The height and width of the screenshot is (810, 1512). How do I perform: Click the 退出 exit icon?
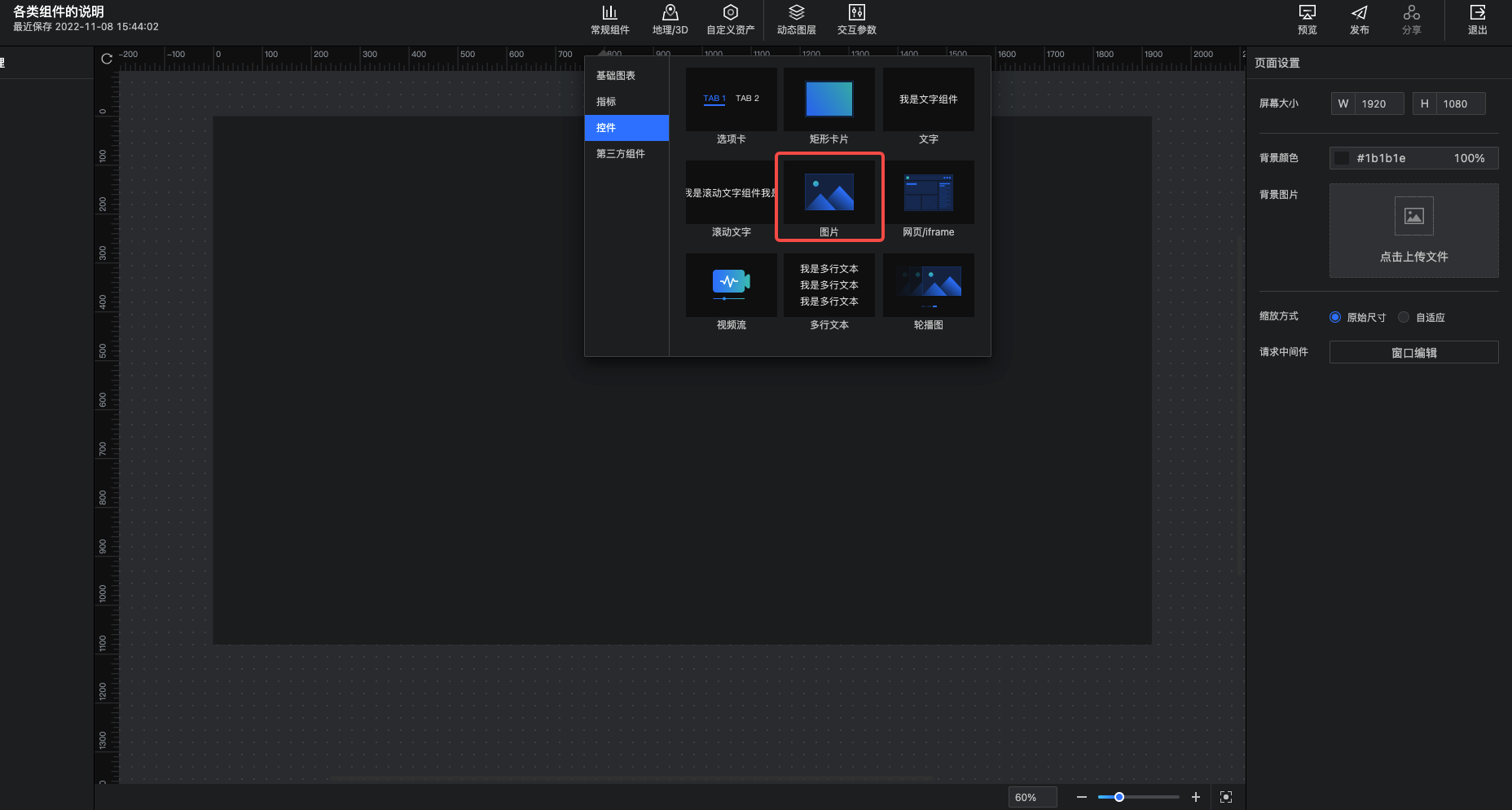[1477, 13]
